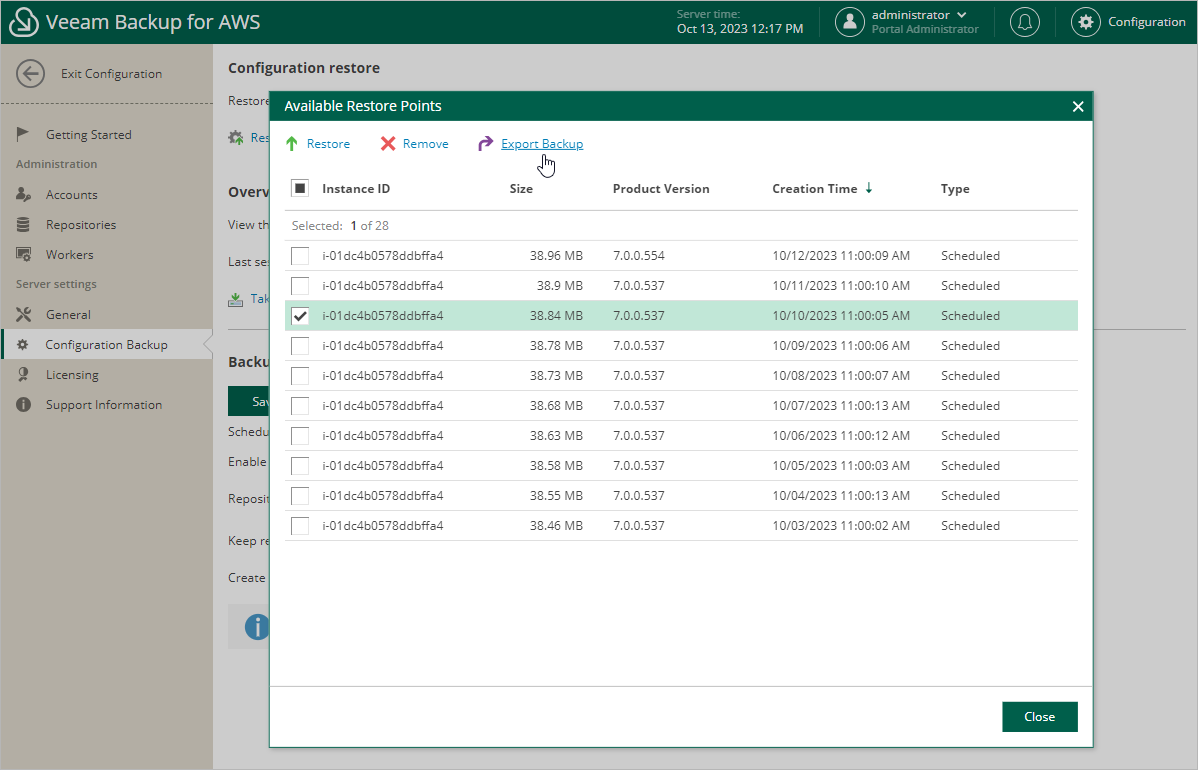Click the 10/04/2023 11:00:13 AM timestamp
Image resolution: width=1198 pixels, height=770 pixels.
point(841,496)
